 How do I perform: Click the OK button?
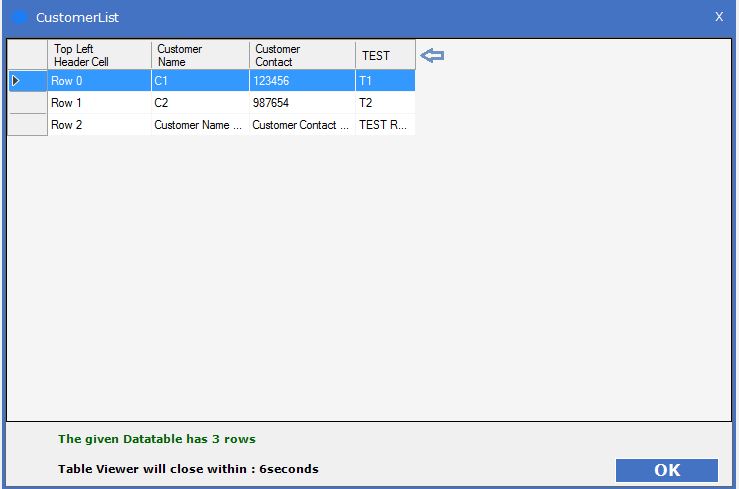tap(666, 470)
